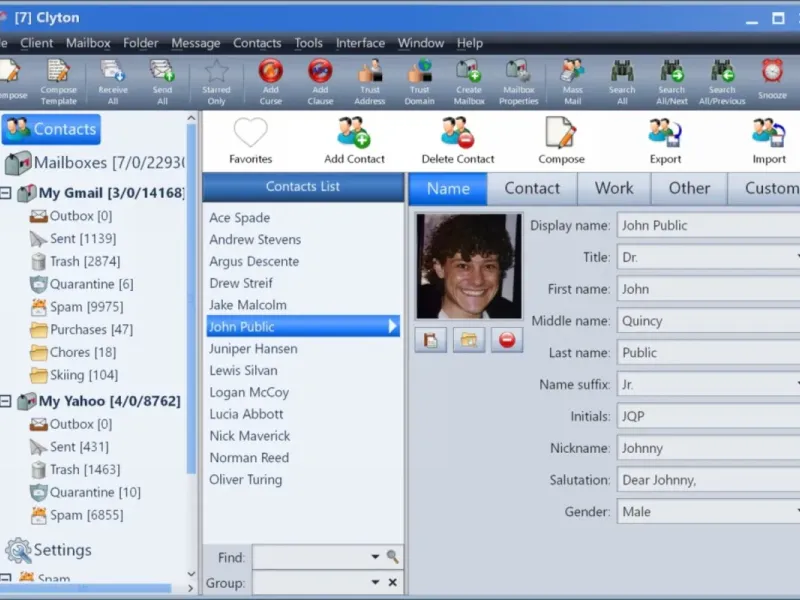Open Create Mailbox from the toolbar

tap(468, 72)
